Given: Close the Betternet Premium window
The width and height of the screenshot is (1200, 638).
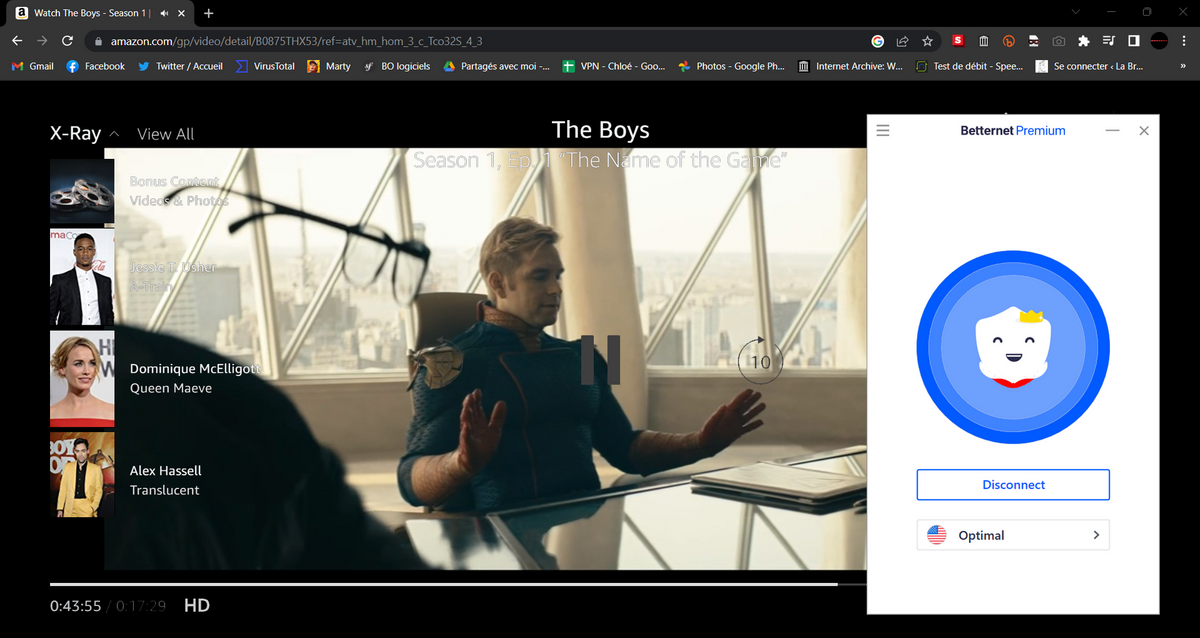Looking at the screenshot, I should (x=1144, y=131).
